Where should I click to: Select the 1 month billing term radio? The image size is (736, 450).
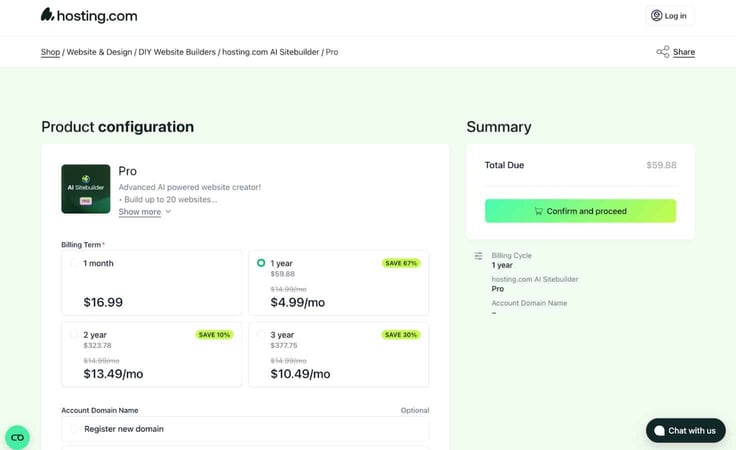click(74, 263)
